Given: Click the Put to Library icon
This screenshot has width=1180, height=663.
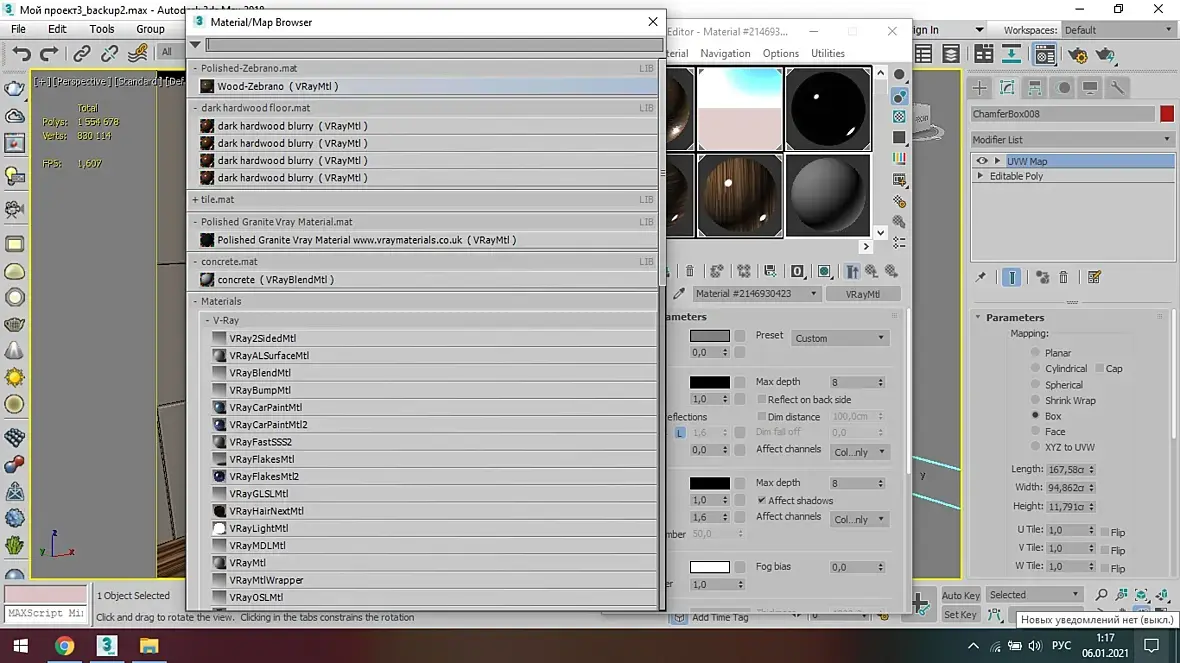Looking at the screenshot, I should click(x=770, y=272).
